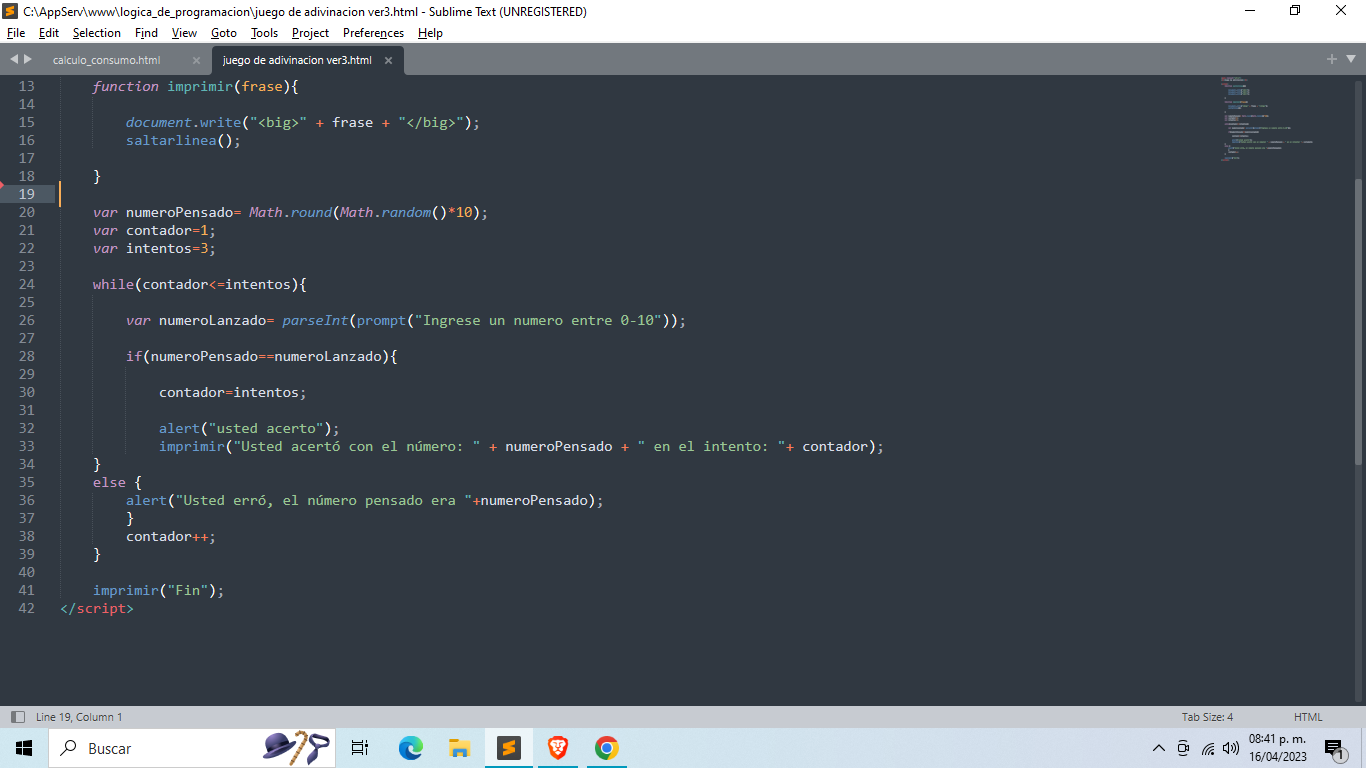Image resolution: width=1366 pixels, height=768 pixels.
Task: Close the calculo_consumo.html tab
Action: (x=196, y=60)
